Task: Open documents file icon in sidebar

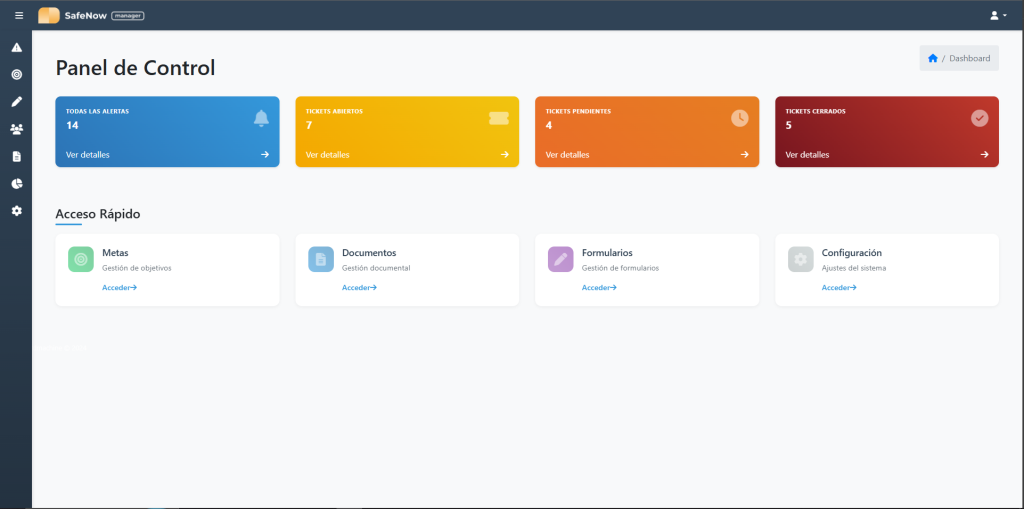Action: coord(16,156)
